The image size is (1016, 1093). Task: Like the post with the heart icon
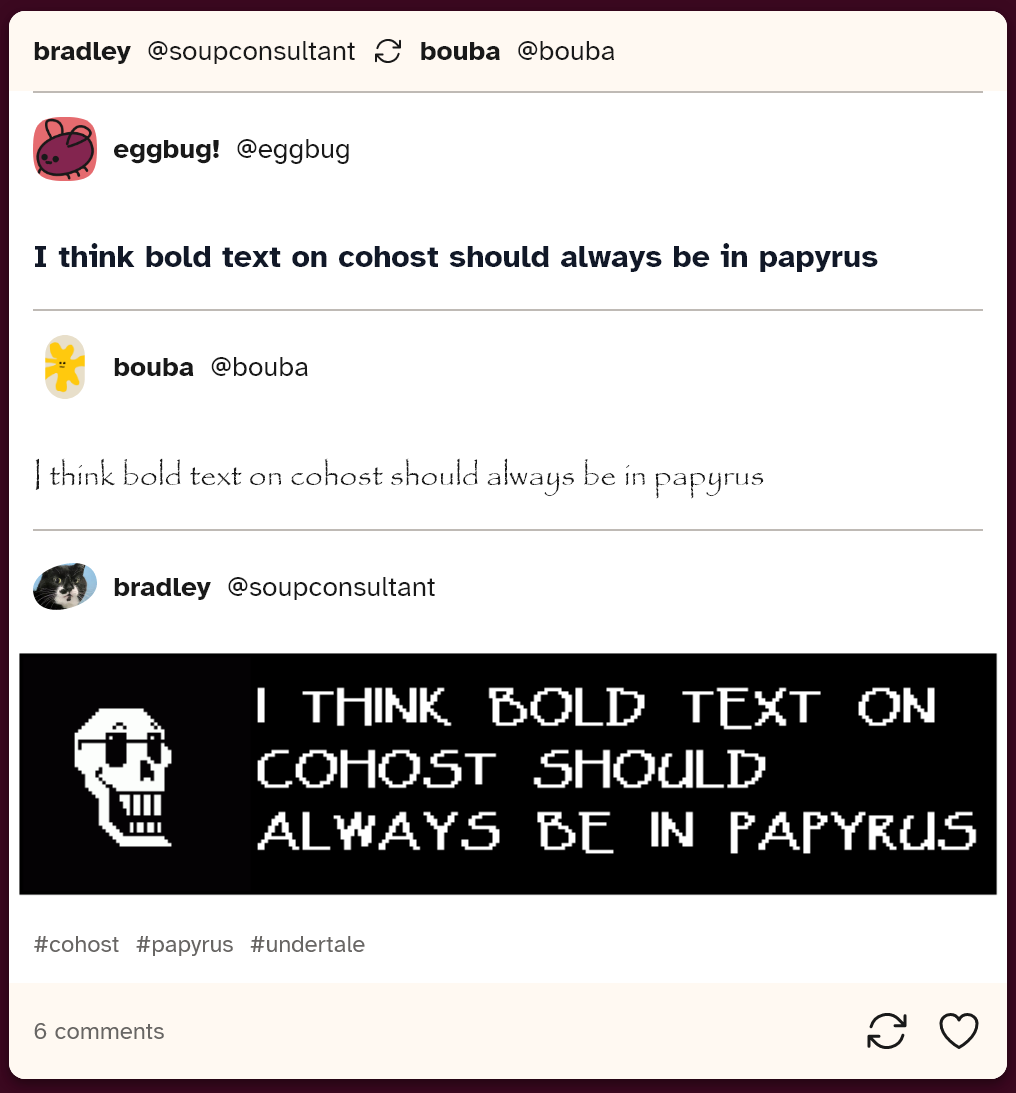pyautogui.click(x=959, y=1031)
